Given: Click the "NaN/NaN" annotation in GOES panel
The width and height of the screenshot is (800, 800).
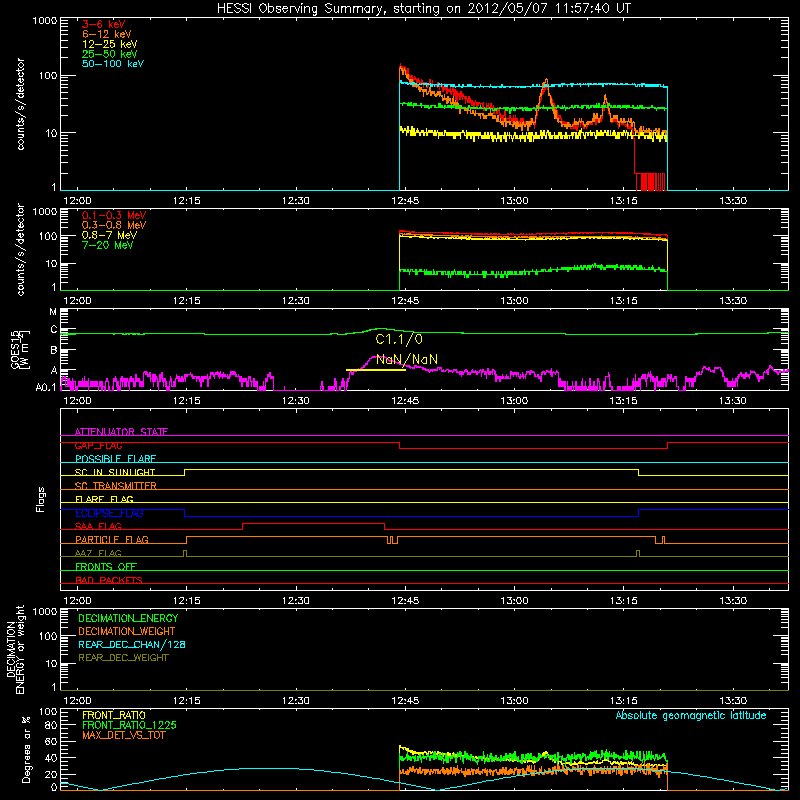Looking at the screenshot, I should coord(407,359).
